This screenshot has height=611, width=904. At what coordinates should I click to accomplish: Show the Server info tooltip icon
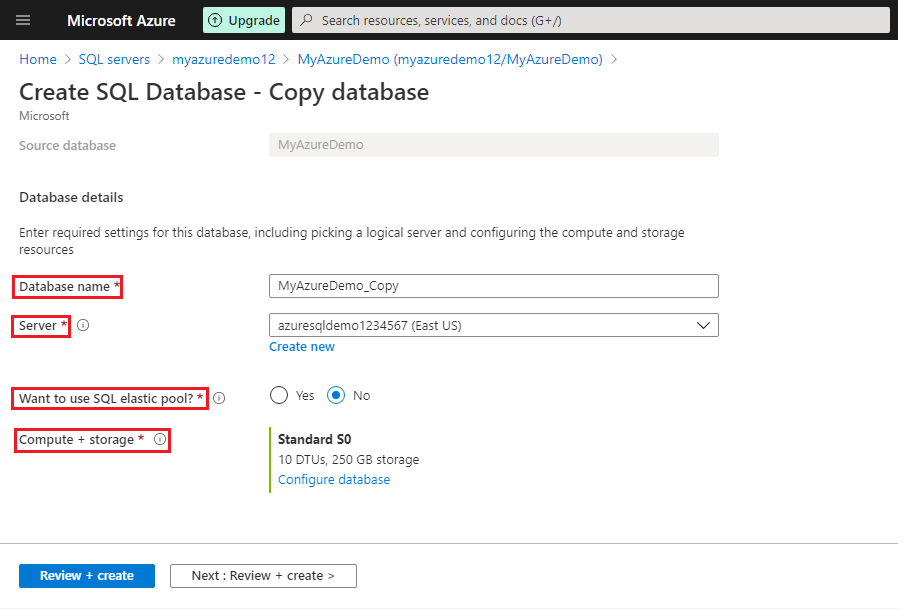(x=83, y=326)
